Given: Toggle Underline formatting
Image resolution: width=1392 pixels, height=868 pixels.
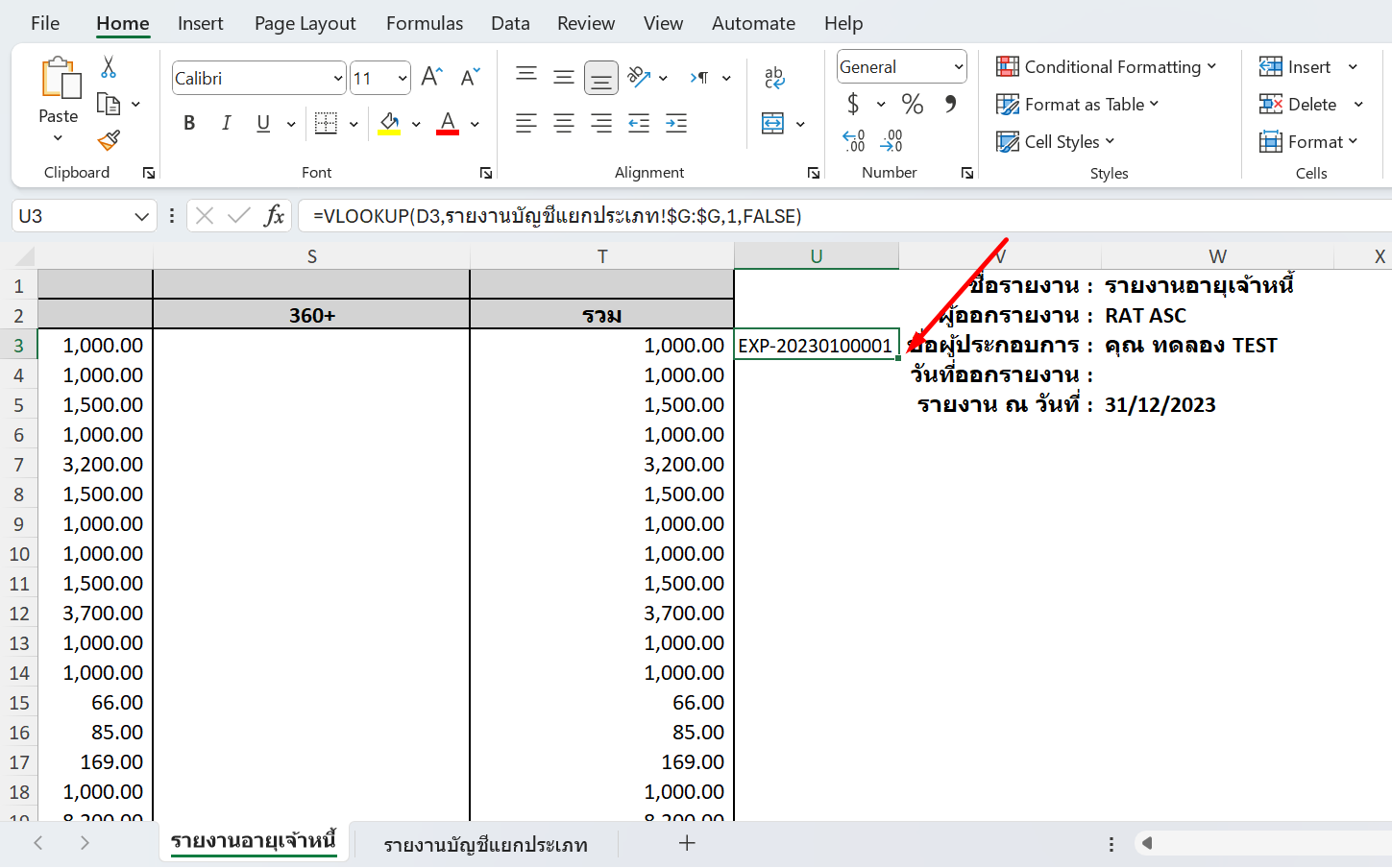Looking at the screenshot, I should click(263, 123).
